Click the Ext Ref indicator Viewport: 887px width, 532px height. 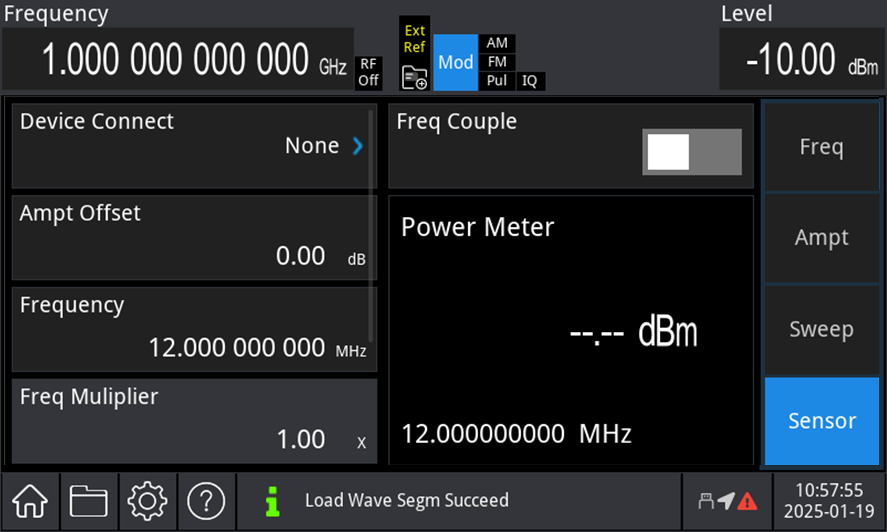point(414,38)
